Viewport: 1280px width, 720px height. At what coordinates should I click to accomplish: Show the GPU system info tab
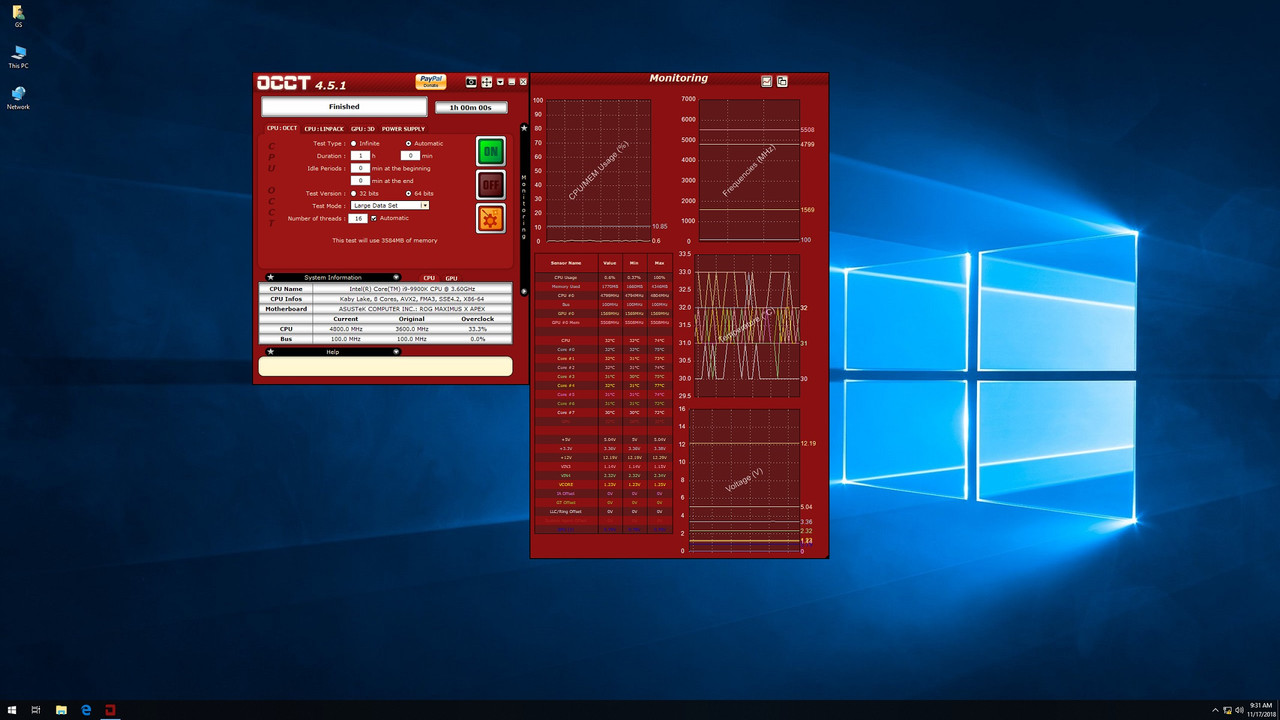(x=451, y=278)
